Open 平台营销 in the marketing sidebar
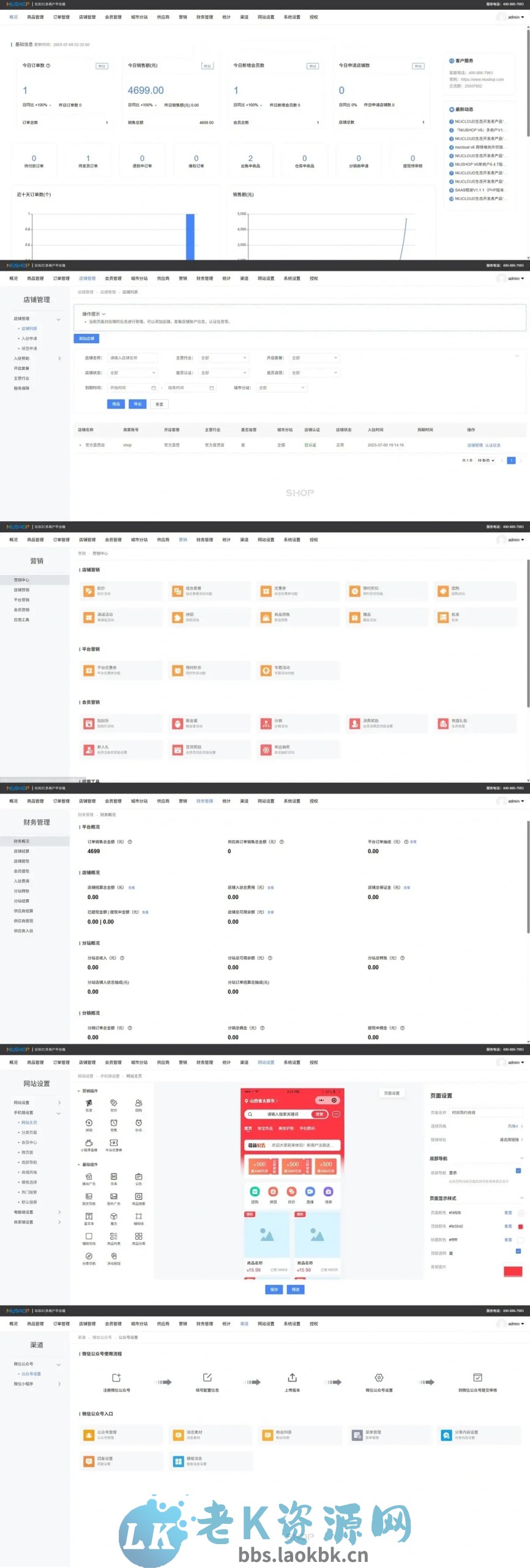Image resolution: width=530 pixels, height=1568 pixels. (x=22, y=600)
